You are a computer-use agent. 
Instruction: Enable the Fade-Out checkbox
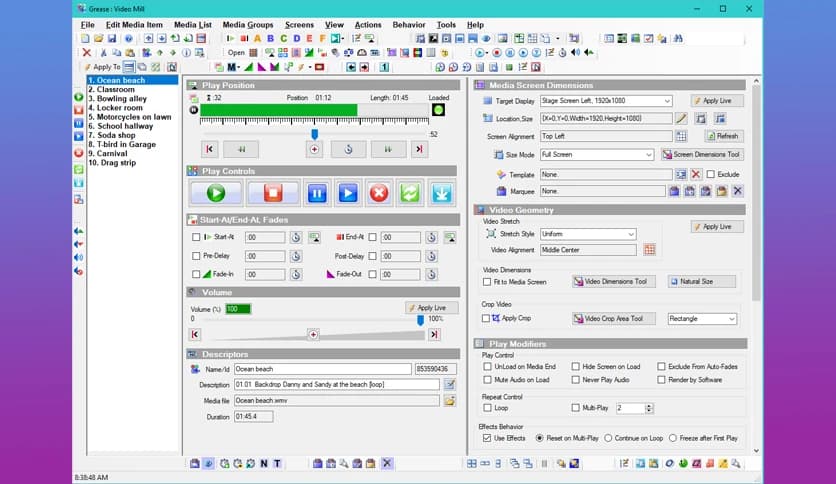point(373,274)
